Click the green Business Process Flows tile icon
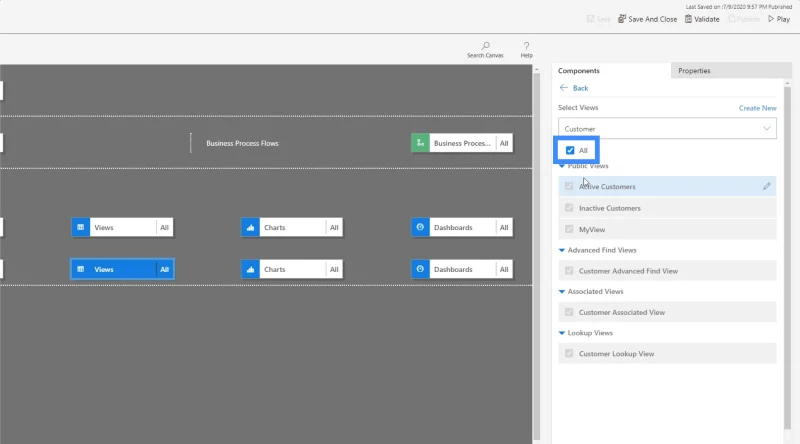The height and width of the screenshot is (444, 800). click(x=420, y=143)
